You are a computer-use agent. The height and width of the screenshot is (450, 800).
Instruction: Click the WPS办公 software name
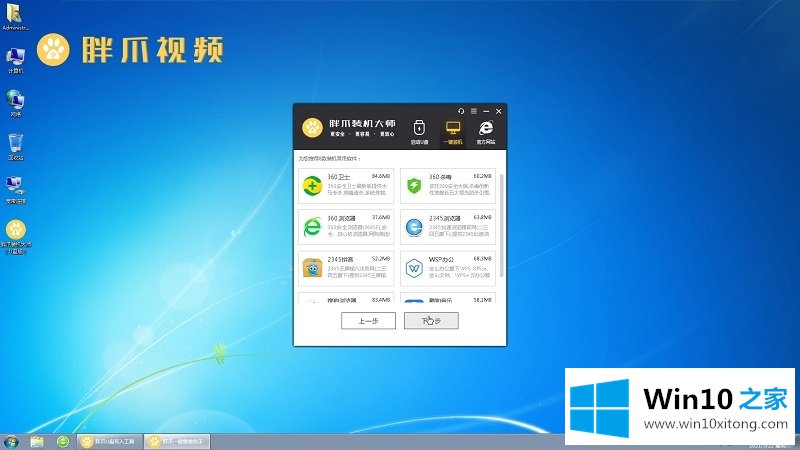pyautogui.click(x=441, y=259)
